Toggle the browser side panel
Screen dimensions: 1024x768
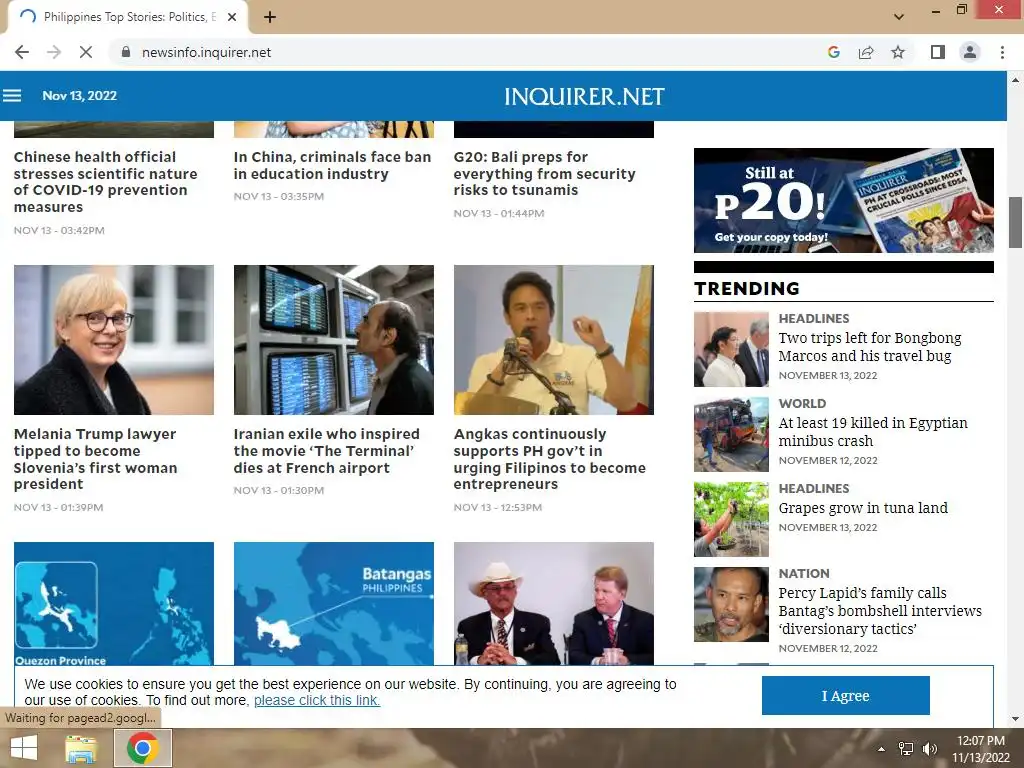click(938, 52)
